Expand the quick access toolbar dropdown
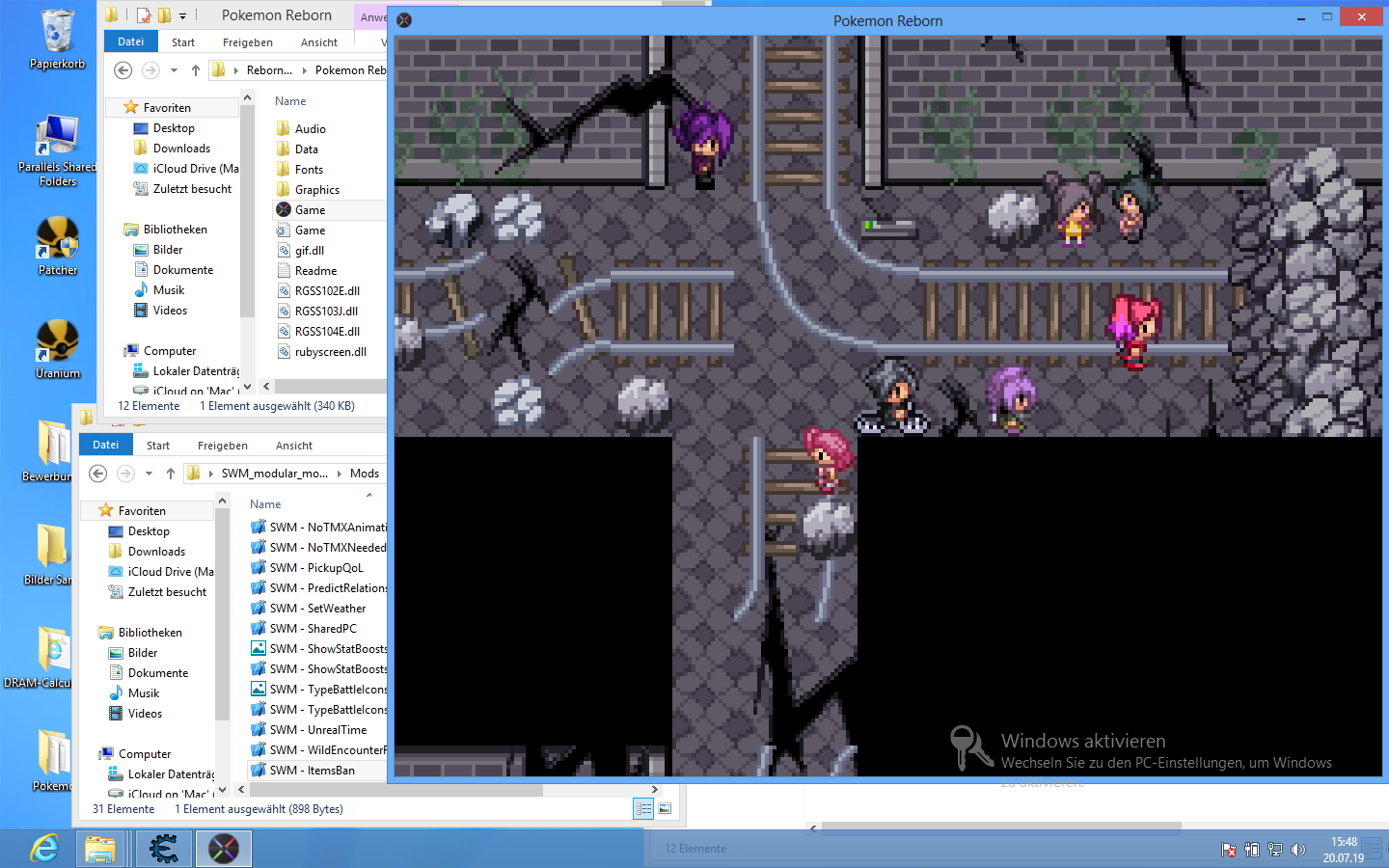The height and width of the screenshot is (868, 1389). [182, 16]
